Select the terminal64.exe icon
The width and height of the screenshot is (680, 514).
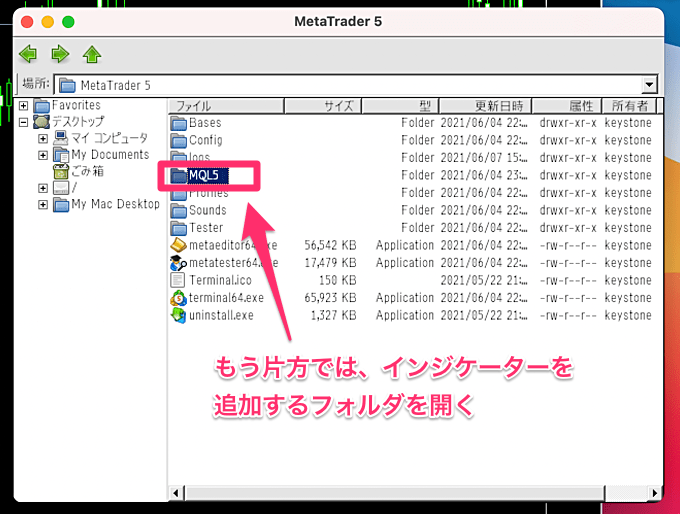tap(178, 298)
